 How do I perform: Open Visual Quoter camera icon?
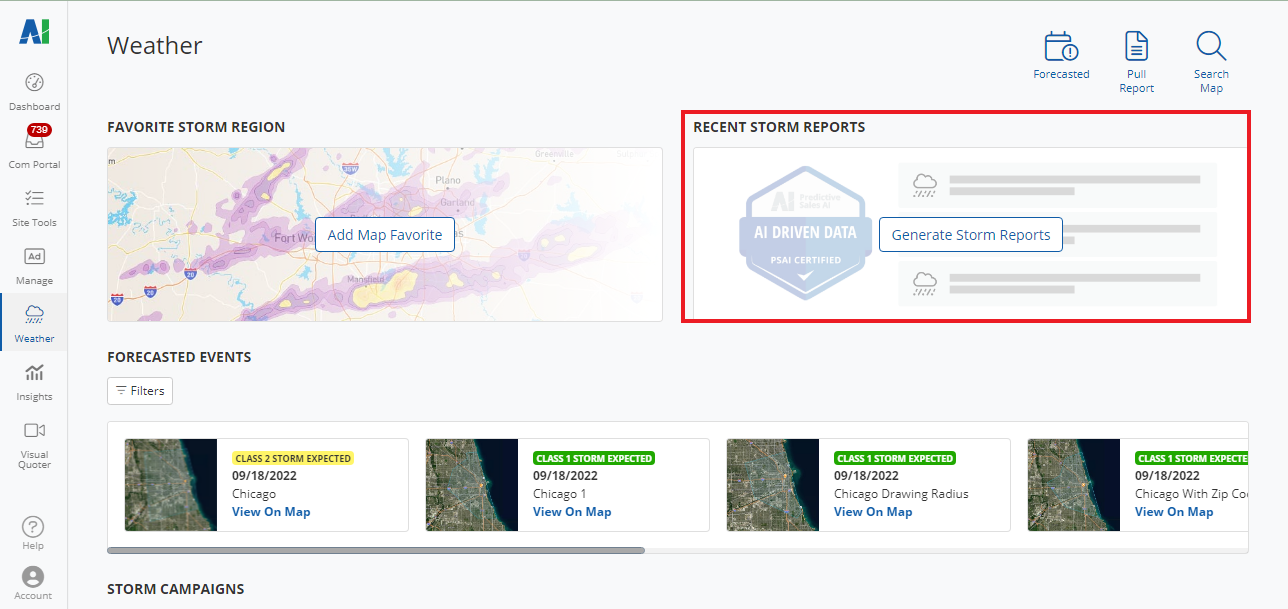click(x=34, y=431)
